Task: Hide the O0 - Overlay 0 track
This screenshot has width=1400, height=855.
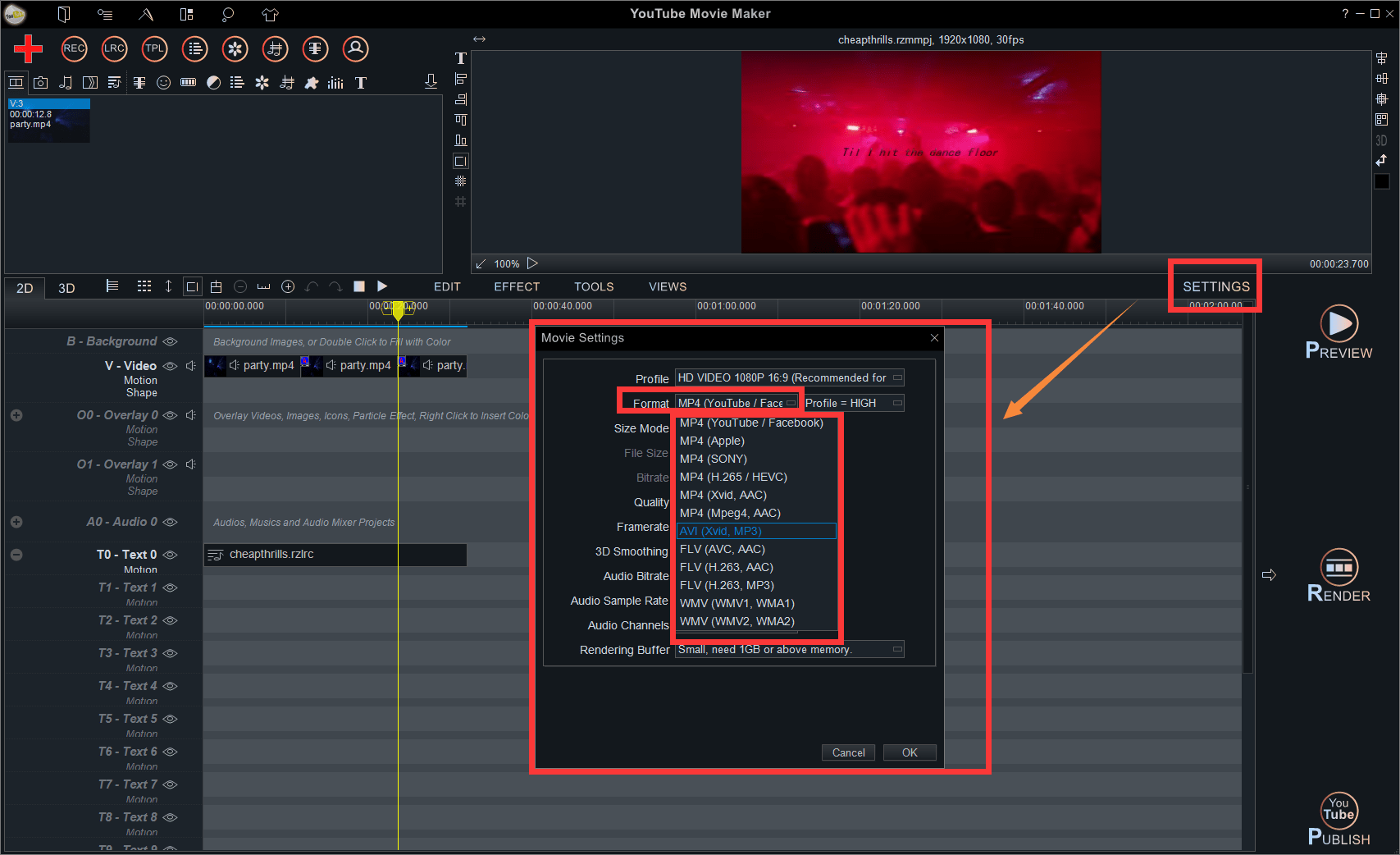Action: [170, 415]
